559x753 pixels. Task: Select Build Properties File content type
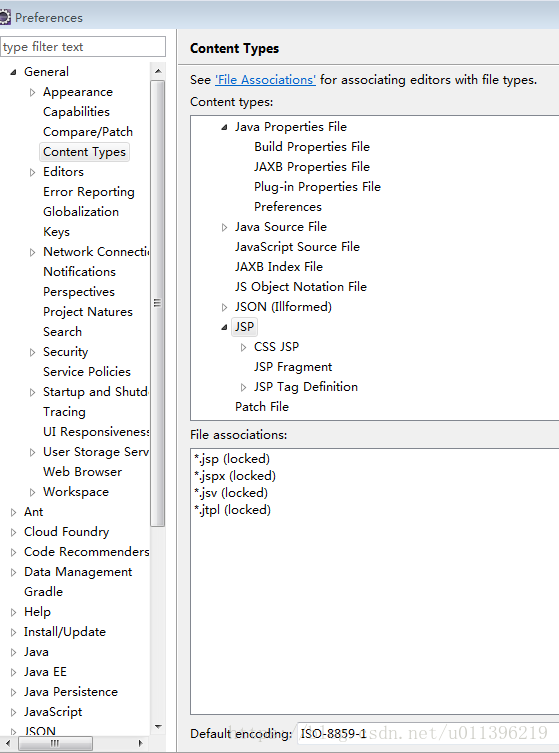(312, 147)
